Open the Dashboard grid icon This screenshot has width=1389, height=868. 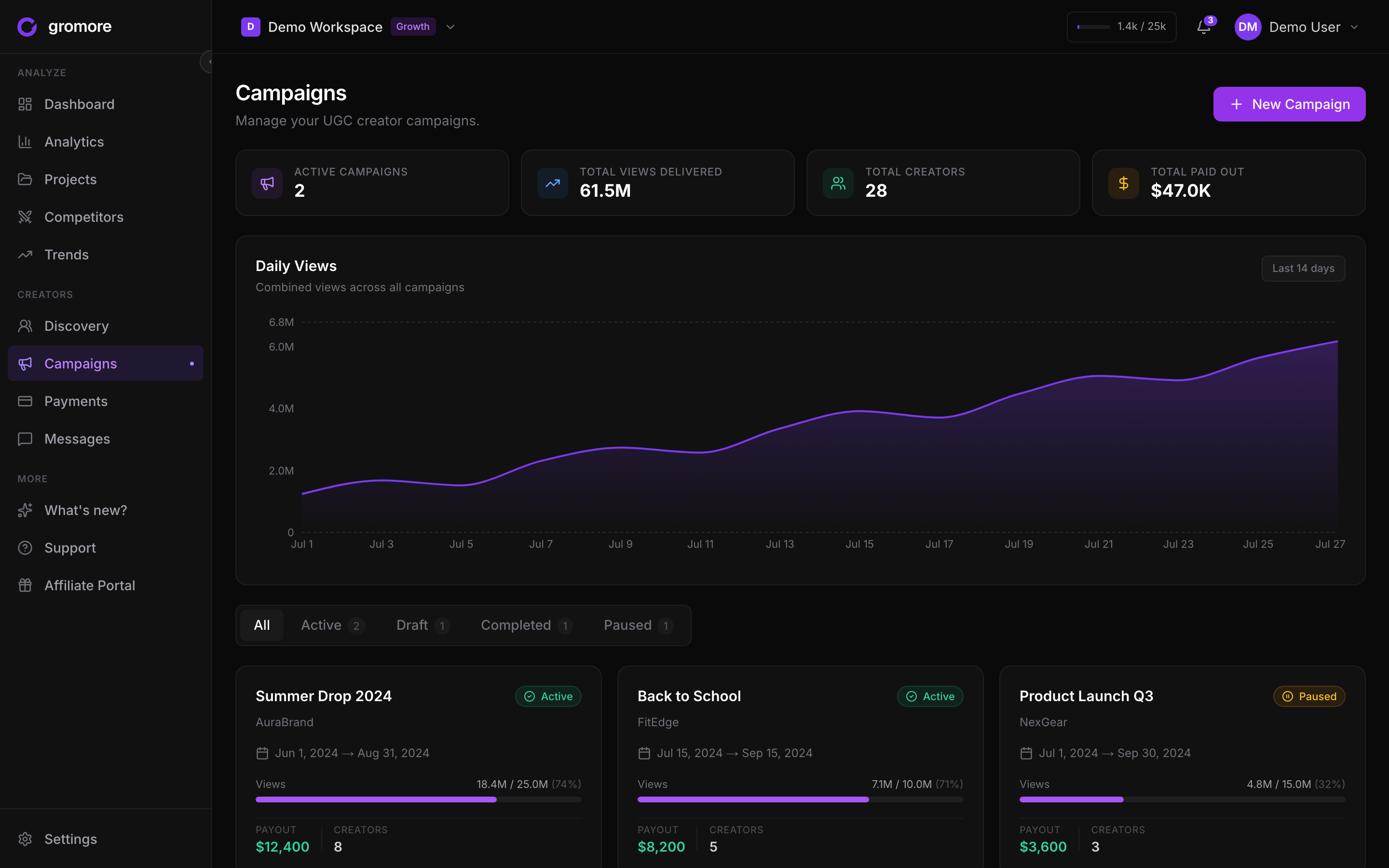tap(25, 104)
